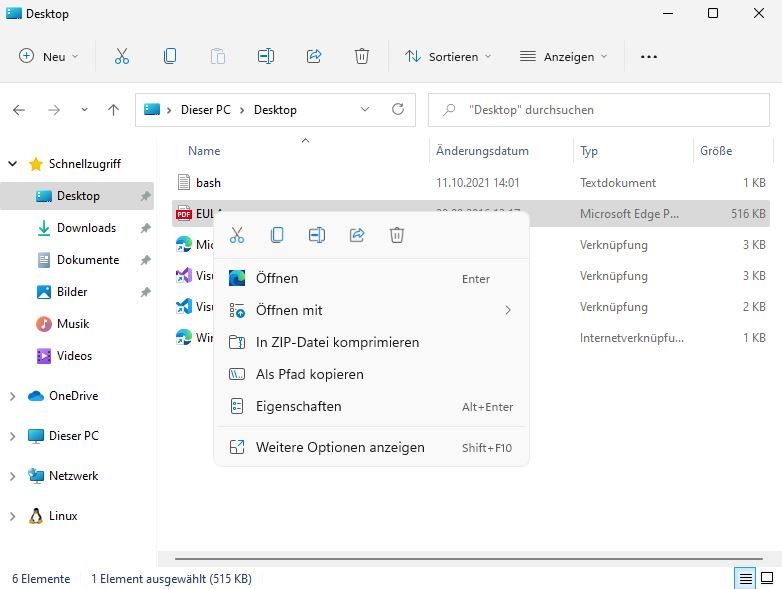Click the 11.10.2021 14:01 date cell
Screen dimensions: 782x589
pyautogui.click(x=477, y=183)
